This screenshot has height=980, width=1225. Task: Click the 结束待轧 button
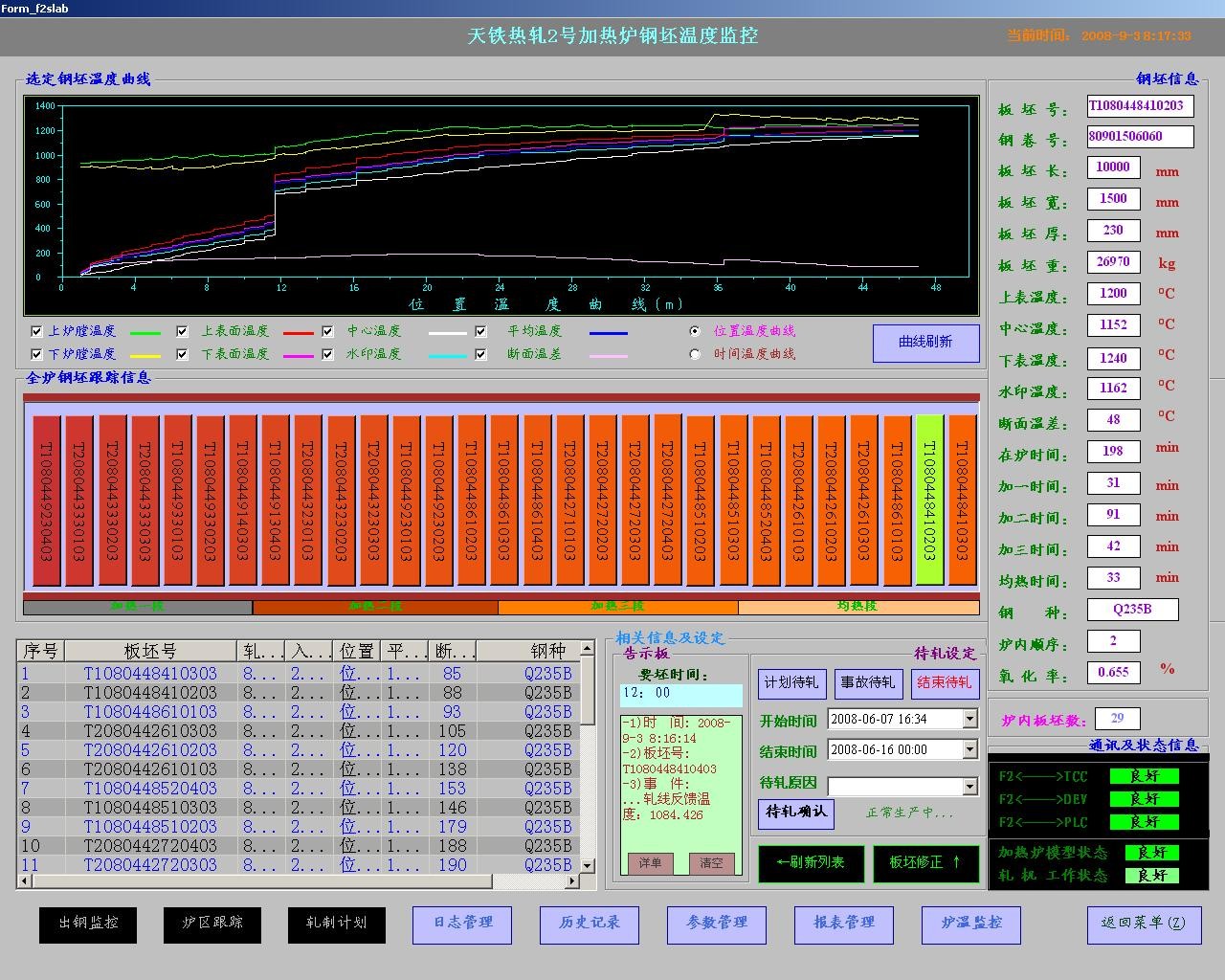tap(944, 682)
